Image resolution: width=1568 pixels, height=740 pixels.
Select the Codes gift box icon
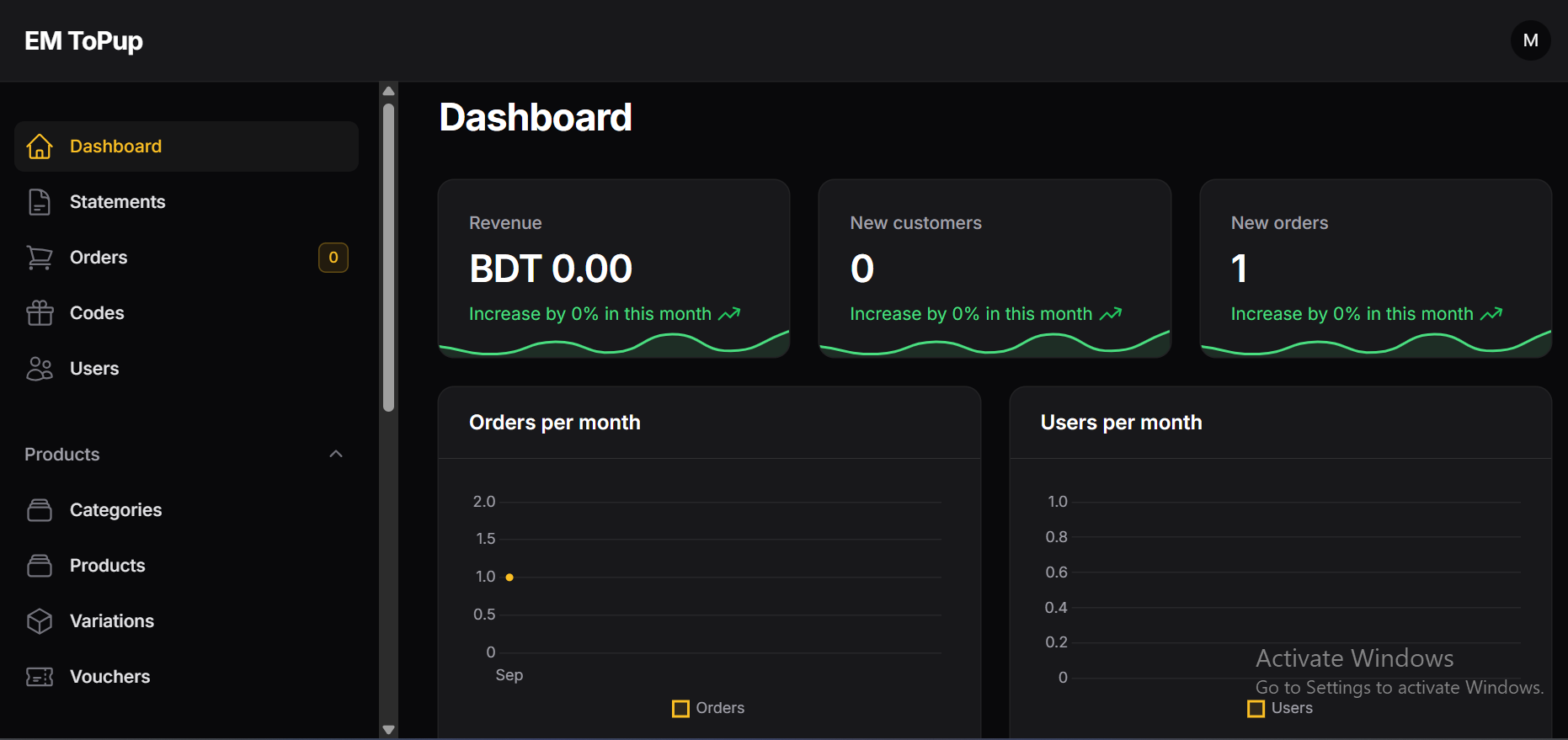click(40, 313)
